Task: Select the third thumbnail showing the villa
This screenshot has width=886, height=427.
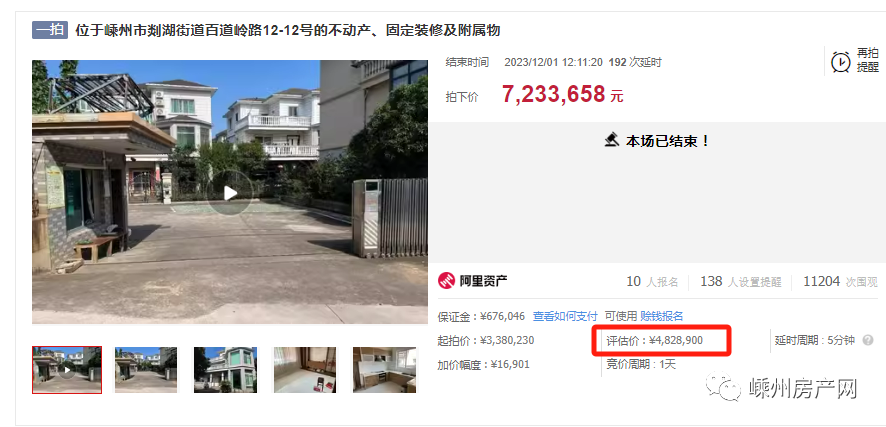Action: (x=225, y=370)
